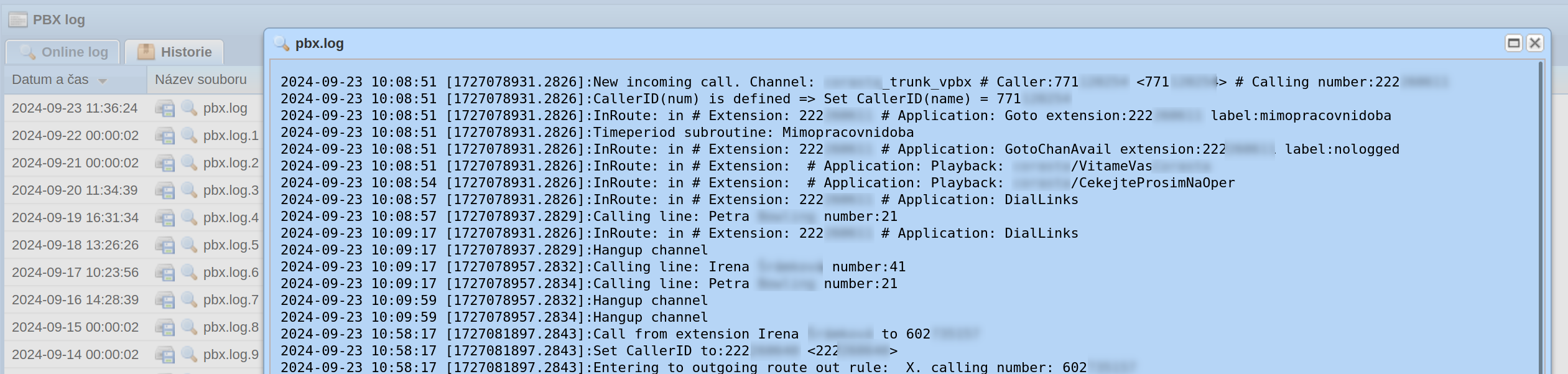Screen dimensions: 1568x374
Task: Select the date 2024-09-16 14:28:39
Action: pyautogui.click(x=75, y=300)
